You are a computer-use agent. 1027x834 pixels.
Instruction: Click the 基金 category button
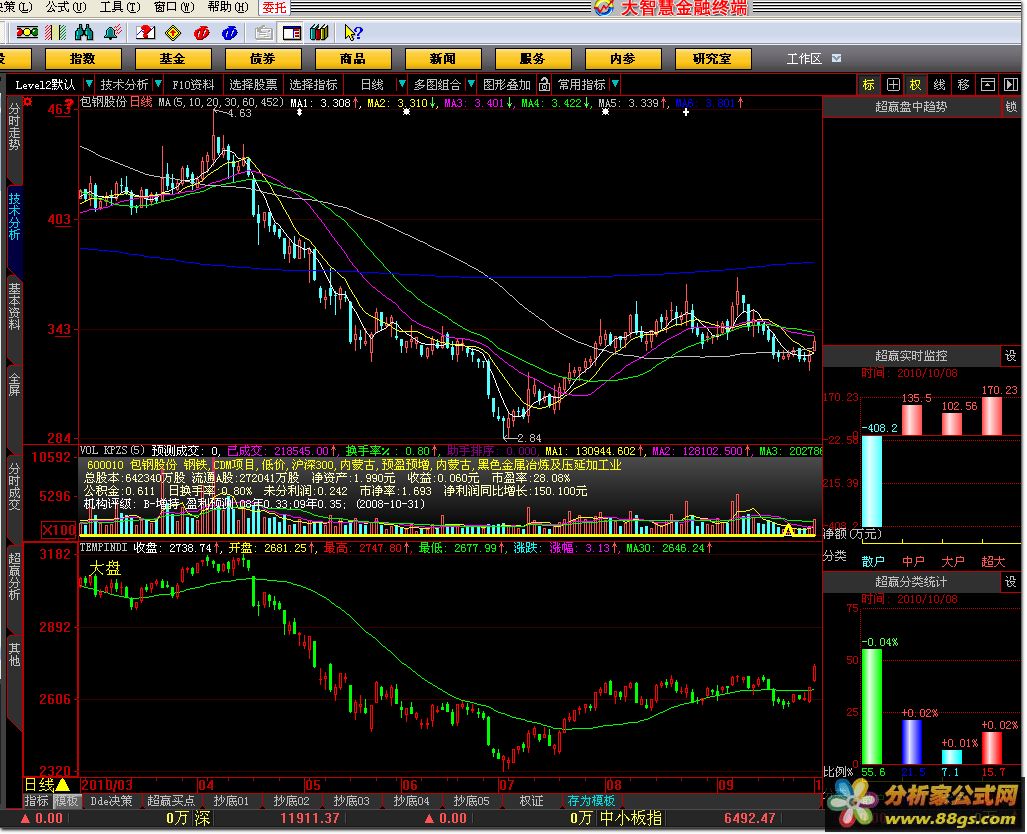click(x=172, y=59)
